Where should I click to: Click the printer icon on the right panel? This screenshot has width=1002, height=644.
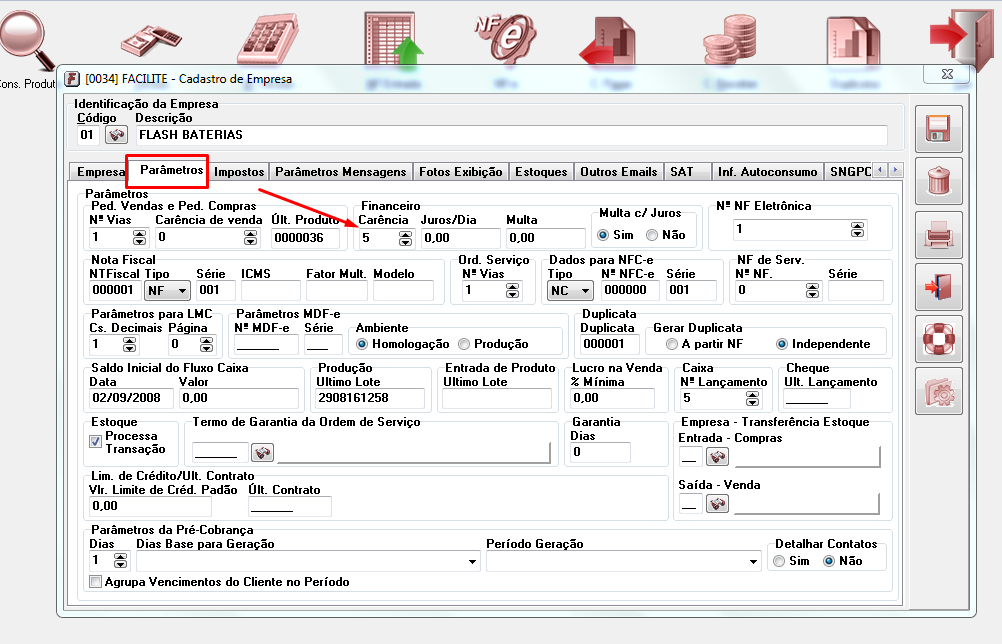tap(938, 236)
